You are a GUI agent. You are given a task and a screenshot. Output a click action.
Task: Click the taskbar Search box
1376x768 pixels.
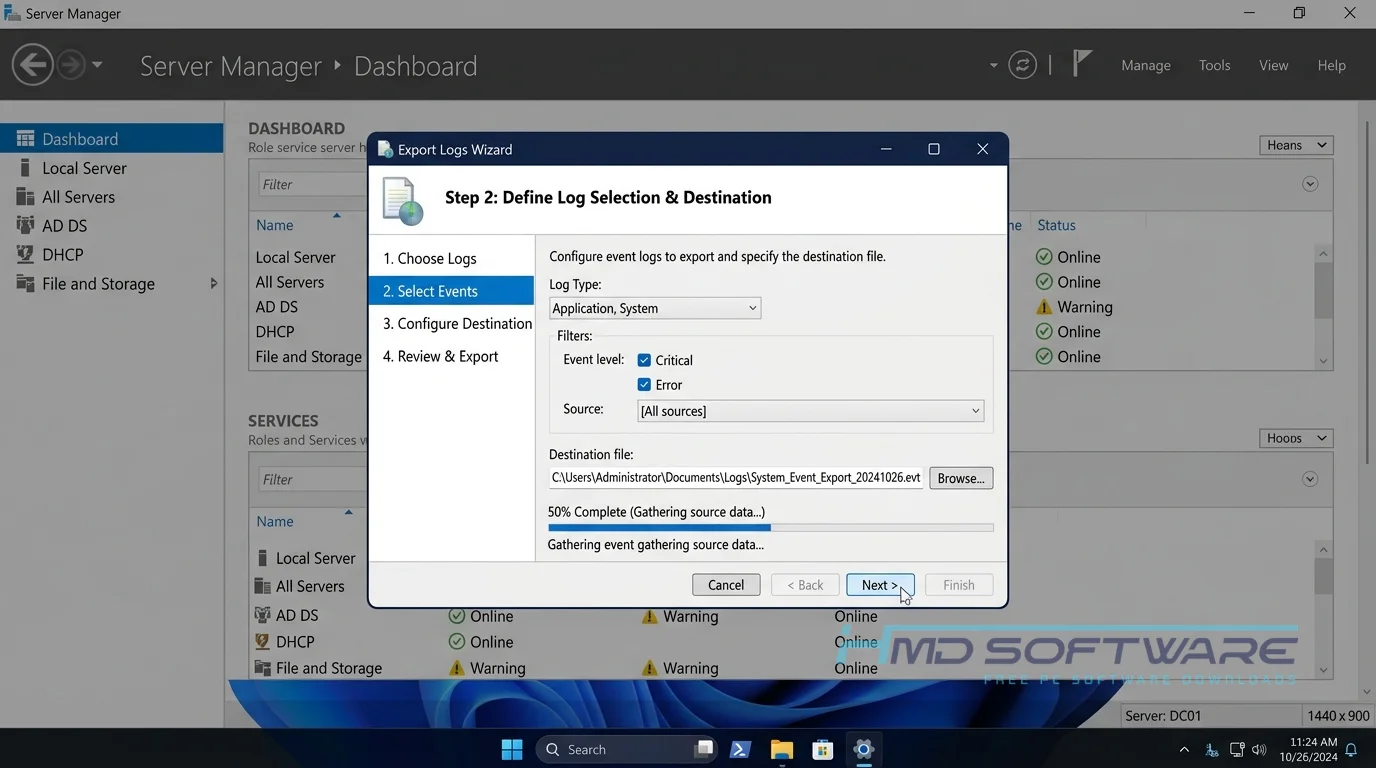(x=627, y=749)
